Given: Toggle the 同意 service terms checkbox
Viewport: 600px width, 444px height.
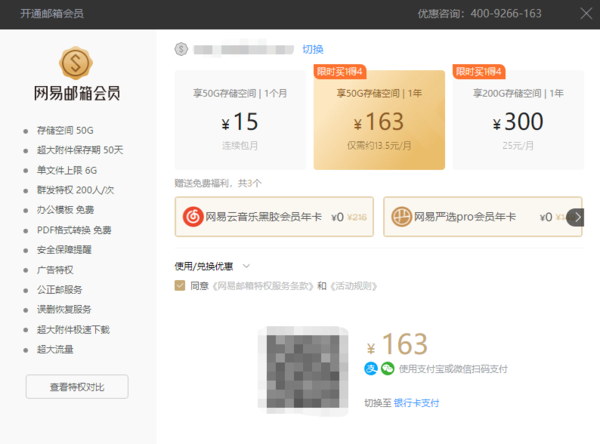Looking at the screenshot, I should click(x=180, y=286).
